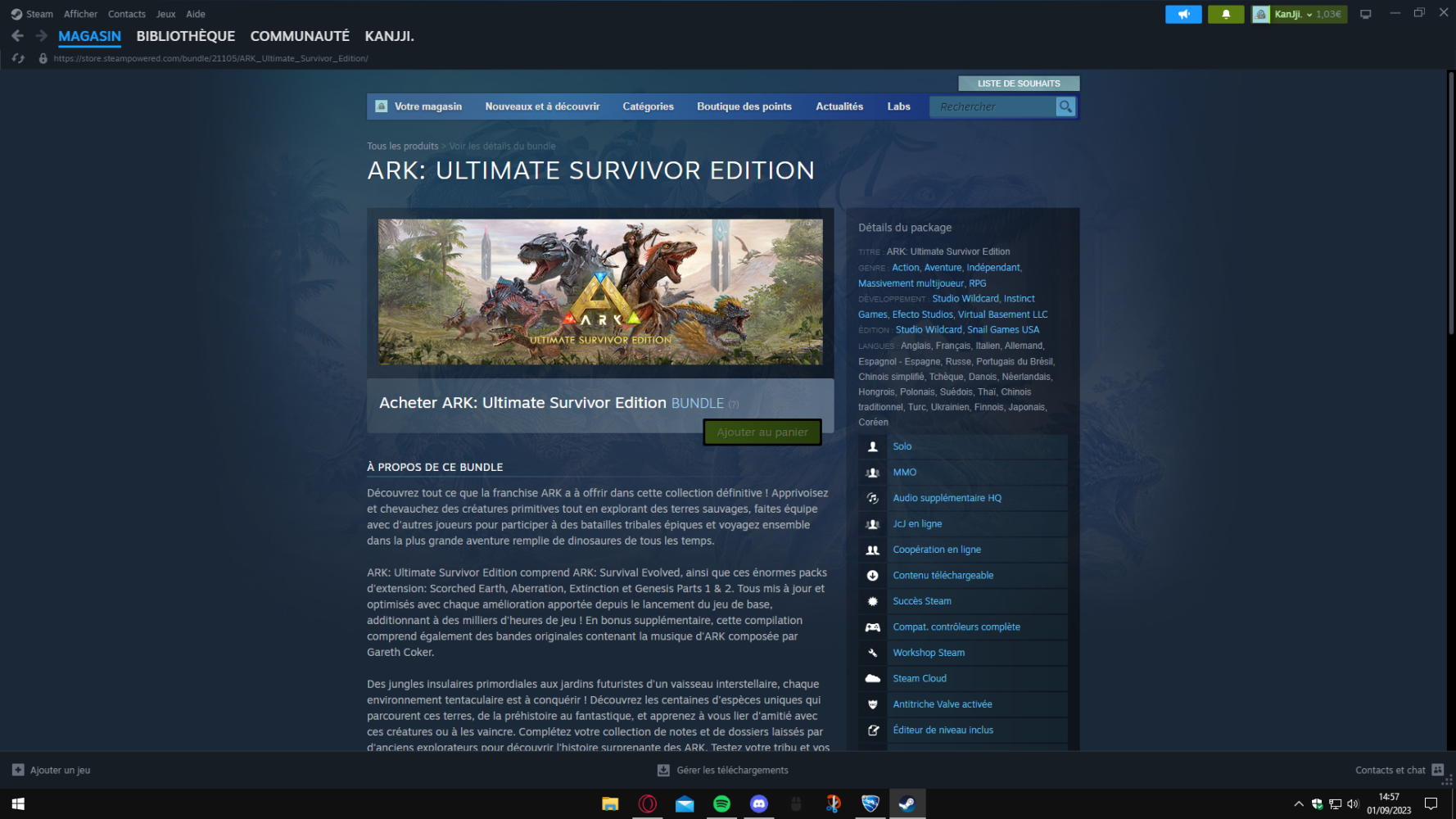Show hidden system tray icons
This screenshot has height=819, width=1456.
coord(1298,804)
